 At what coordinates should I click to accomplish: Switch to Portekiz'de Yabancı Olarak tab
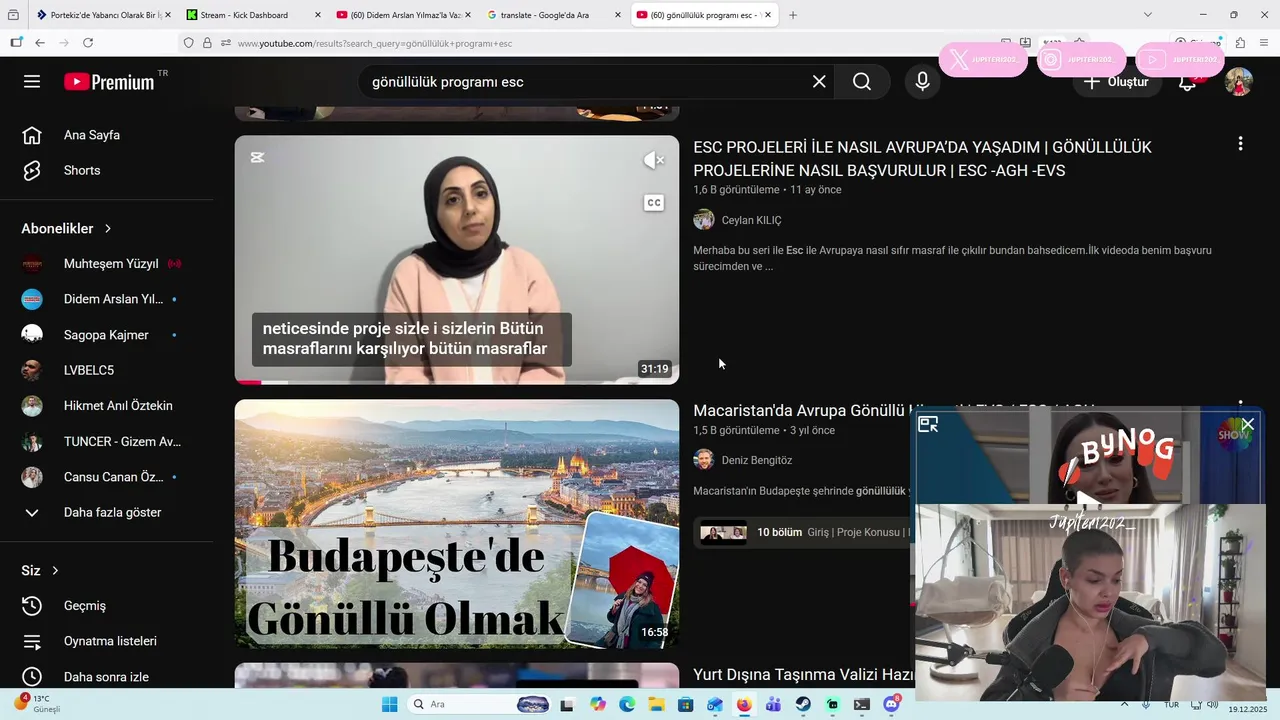tap(98, 15)
